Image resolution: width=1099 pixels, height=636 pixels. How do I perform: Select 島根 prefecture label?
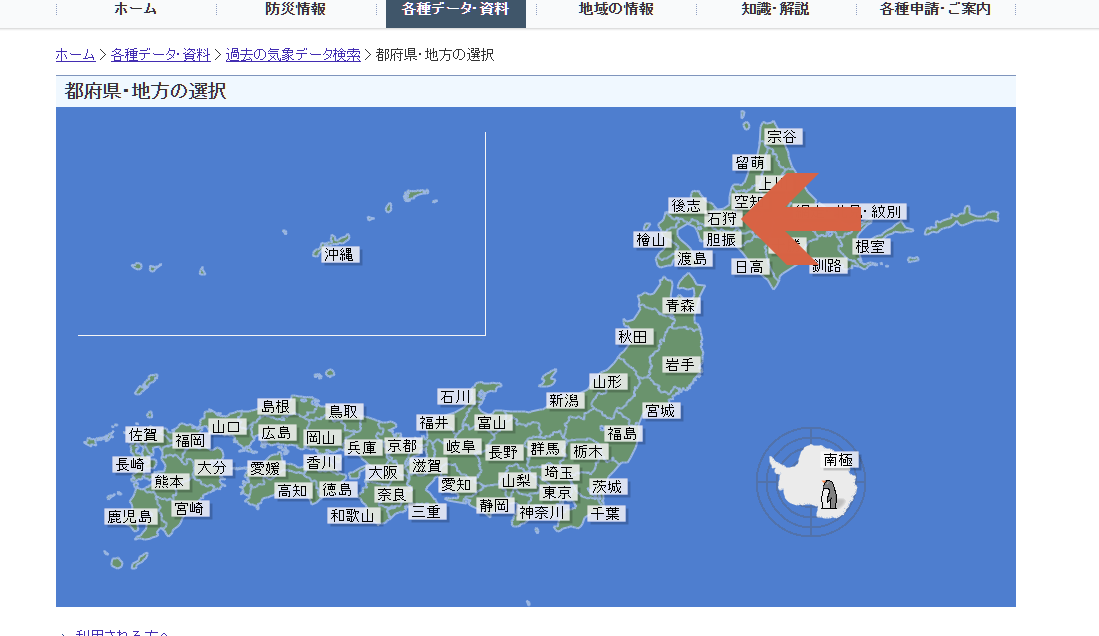coord(275,407)
